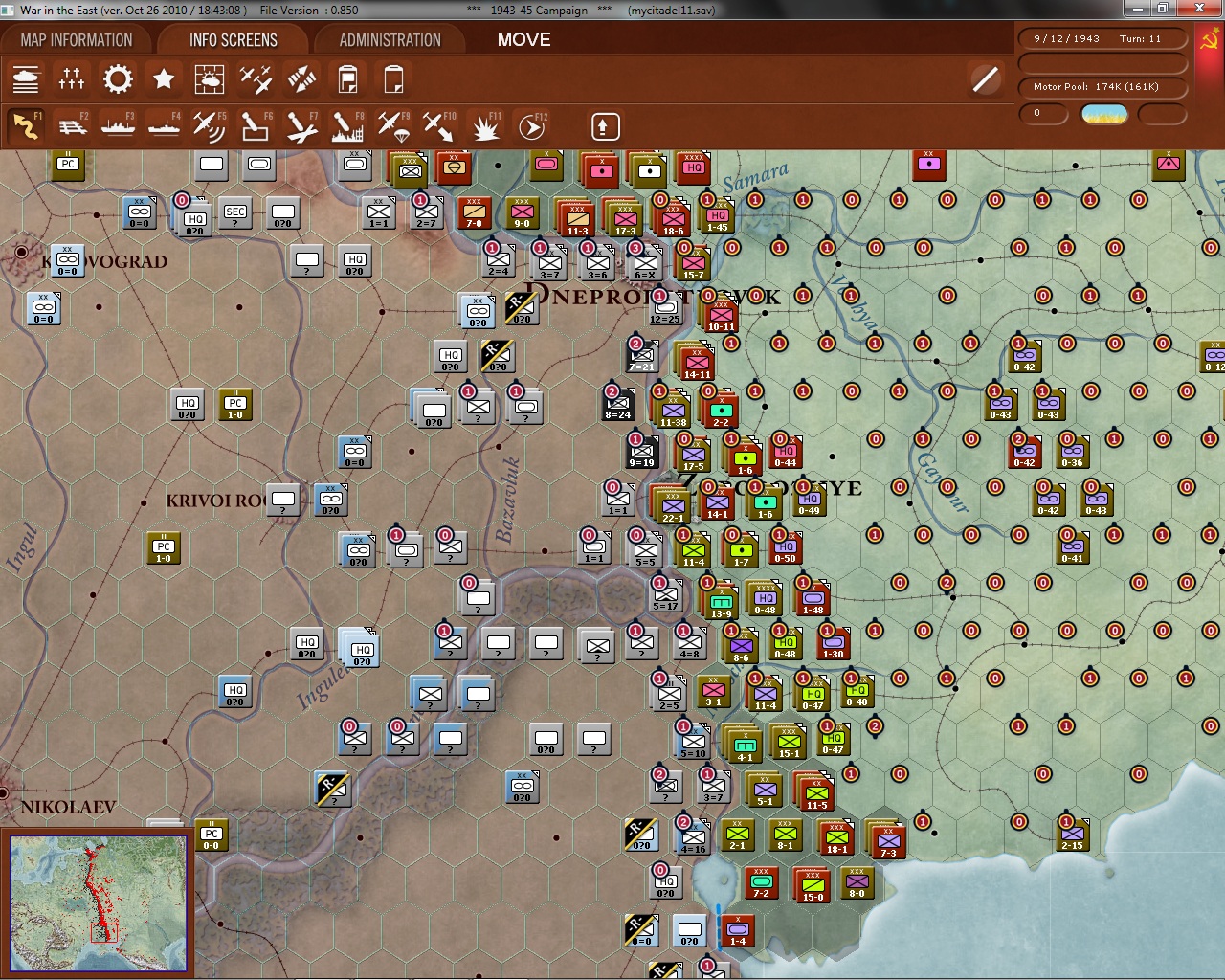Click the up arrow toolbar button
This screenshot has height=980, width=1225.
[605, 126]
